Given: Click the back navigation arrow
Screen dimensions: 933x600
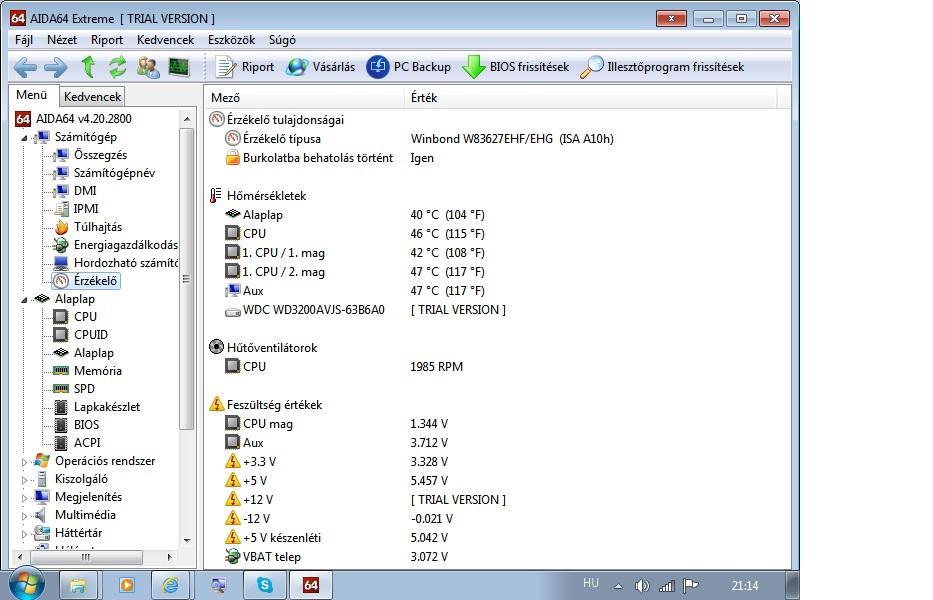Looking at the screenshot, I should 25,67.
